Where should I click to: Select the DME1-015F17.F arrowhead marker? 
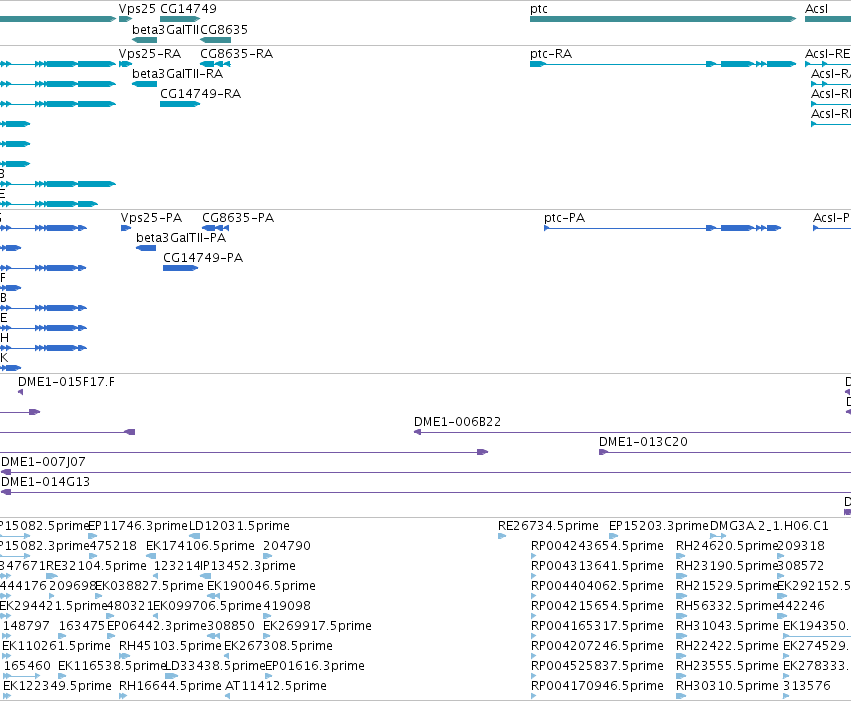point(21,392)
